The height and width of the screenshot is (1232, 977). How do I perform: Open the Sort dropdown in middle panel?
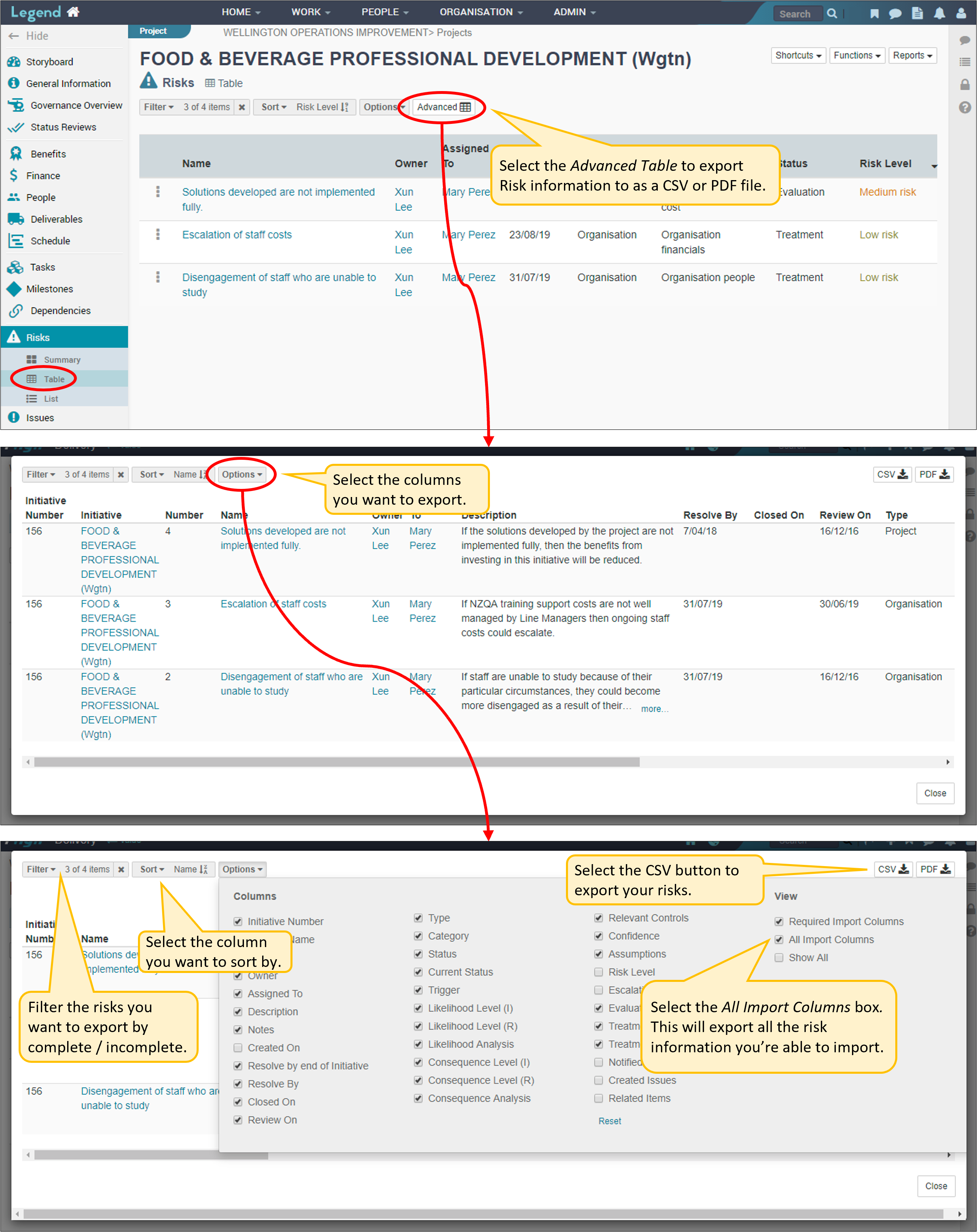click(151, 474)
